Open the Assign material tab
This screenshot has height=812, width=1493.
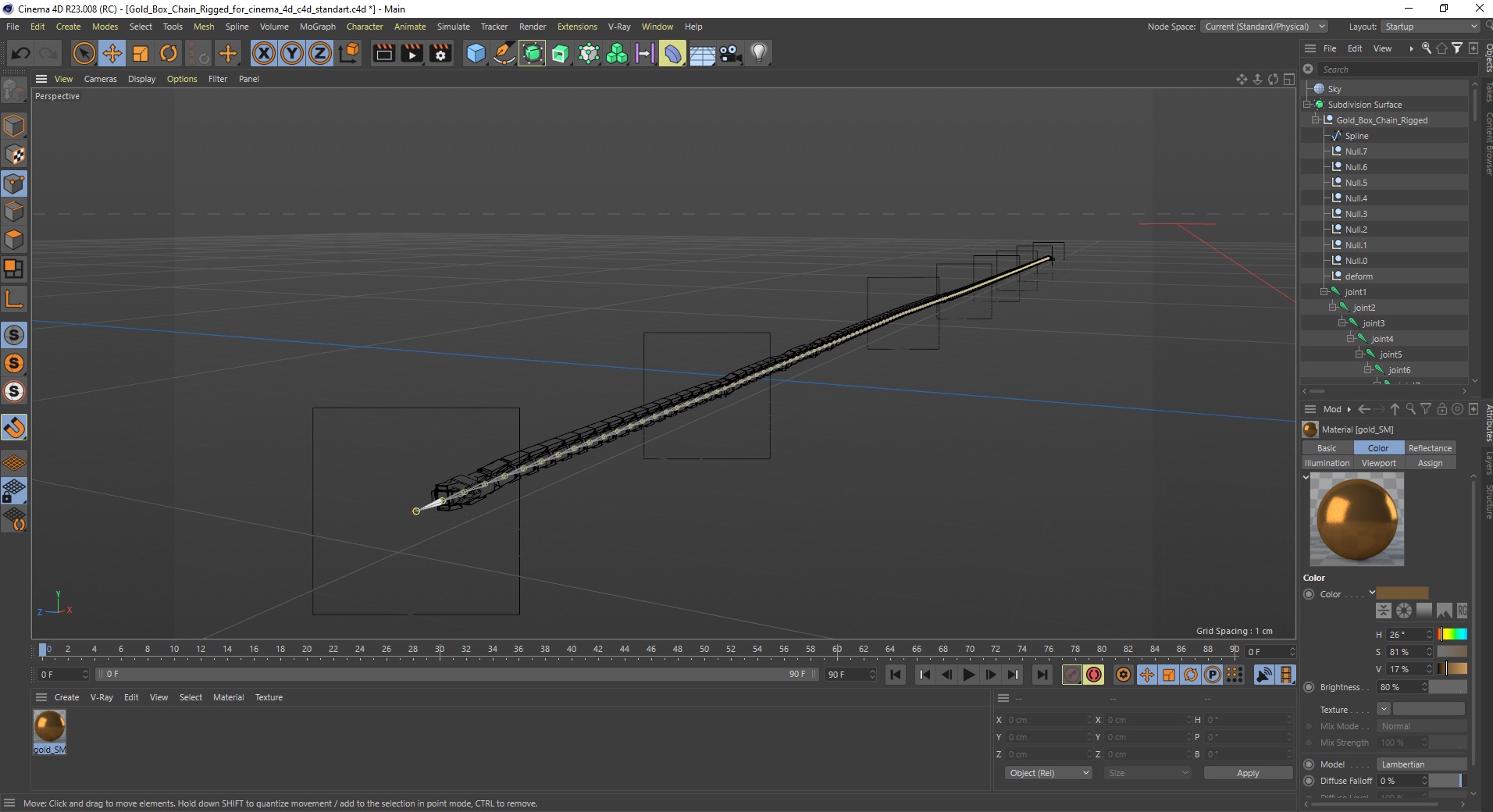click(x=1430, y=463)
